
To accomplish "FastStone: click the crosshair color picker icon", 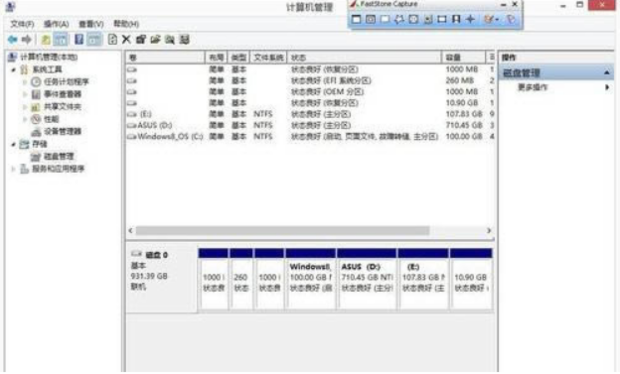I will pos(470,19).
